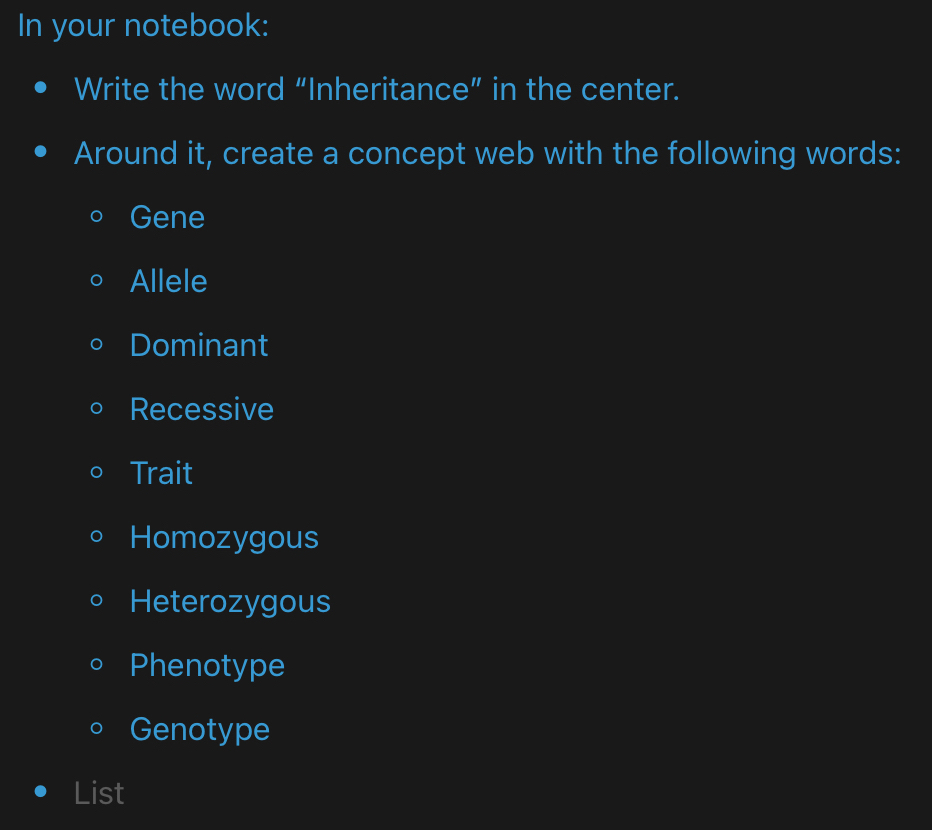The height and width of the screenshot is (830, 932).
Task: Click the 'Genotype' list item
Action: point(199,730)
